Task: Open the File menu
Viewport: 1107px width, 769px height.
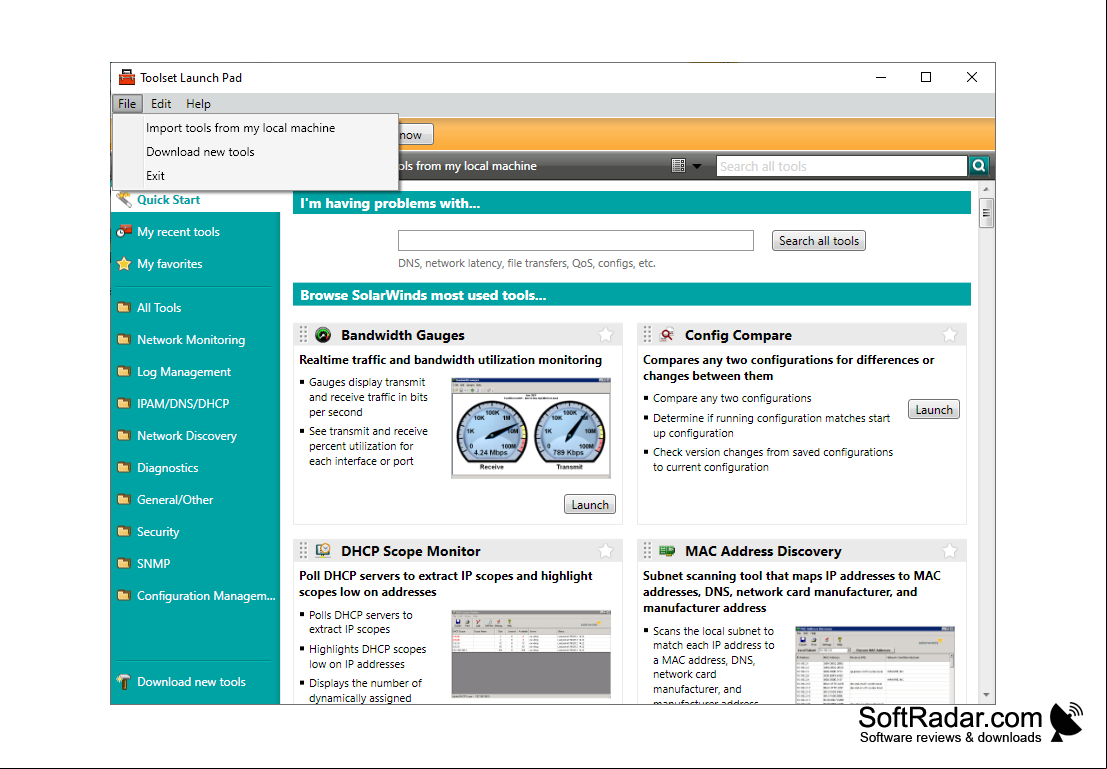Action: (127, 104)
